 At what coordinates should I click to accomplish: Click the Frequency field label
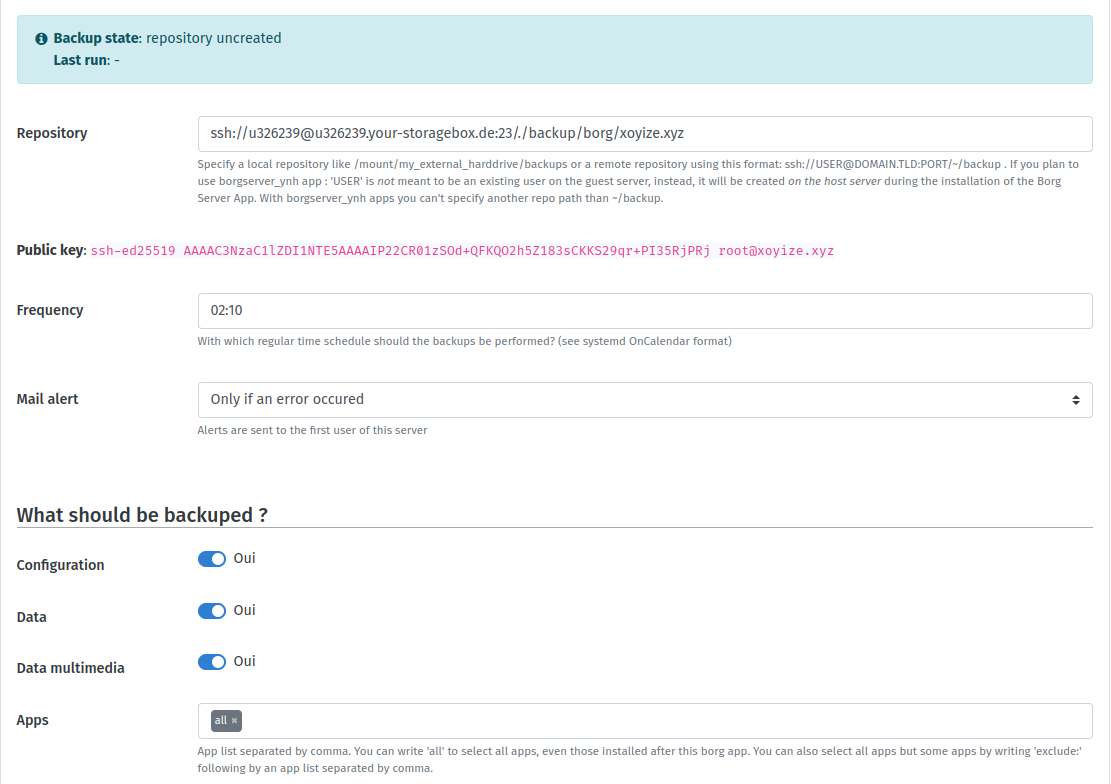point(50,310)
